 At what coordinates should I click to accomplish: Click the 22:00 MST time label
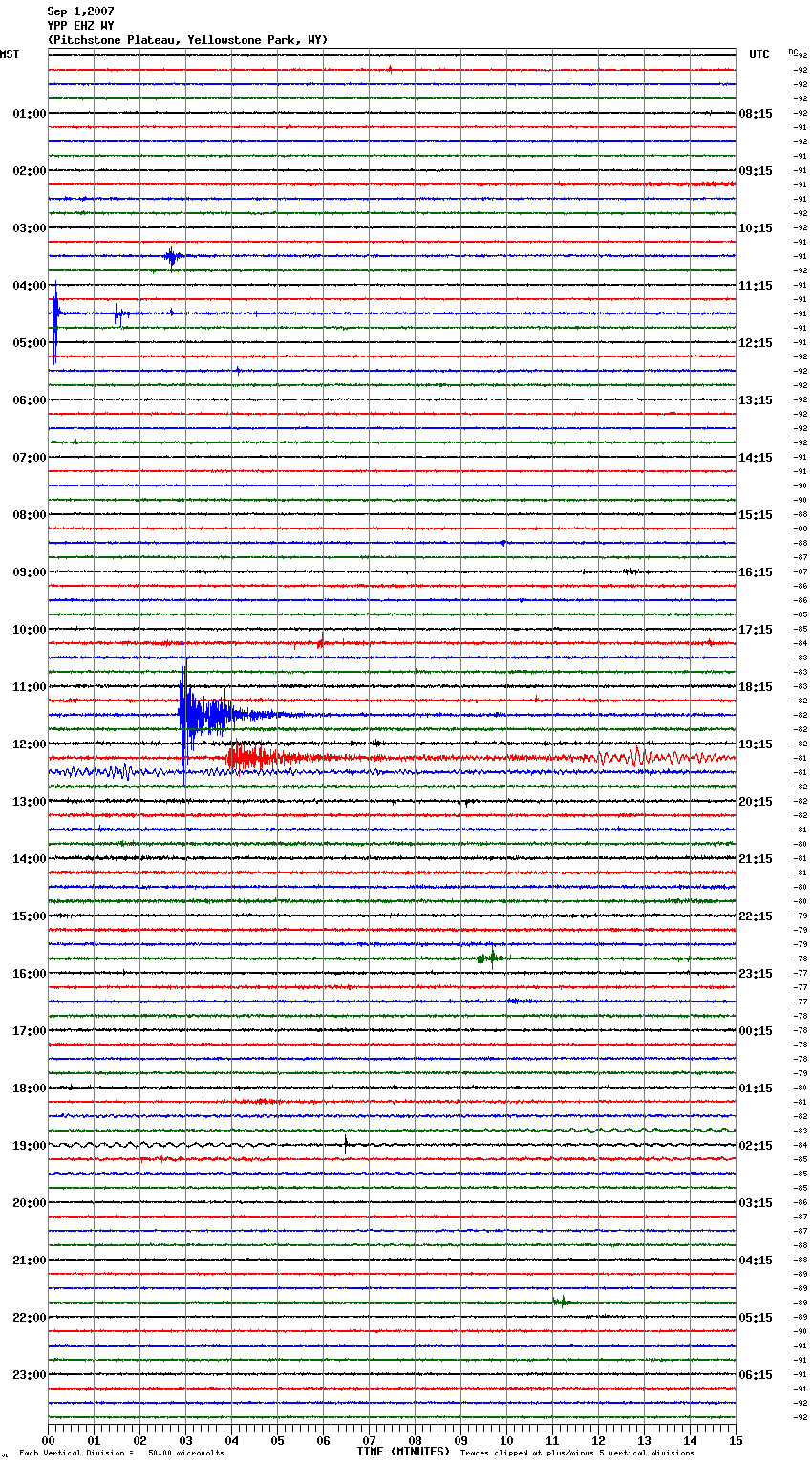(x=30, y=1318)
